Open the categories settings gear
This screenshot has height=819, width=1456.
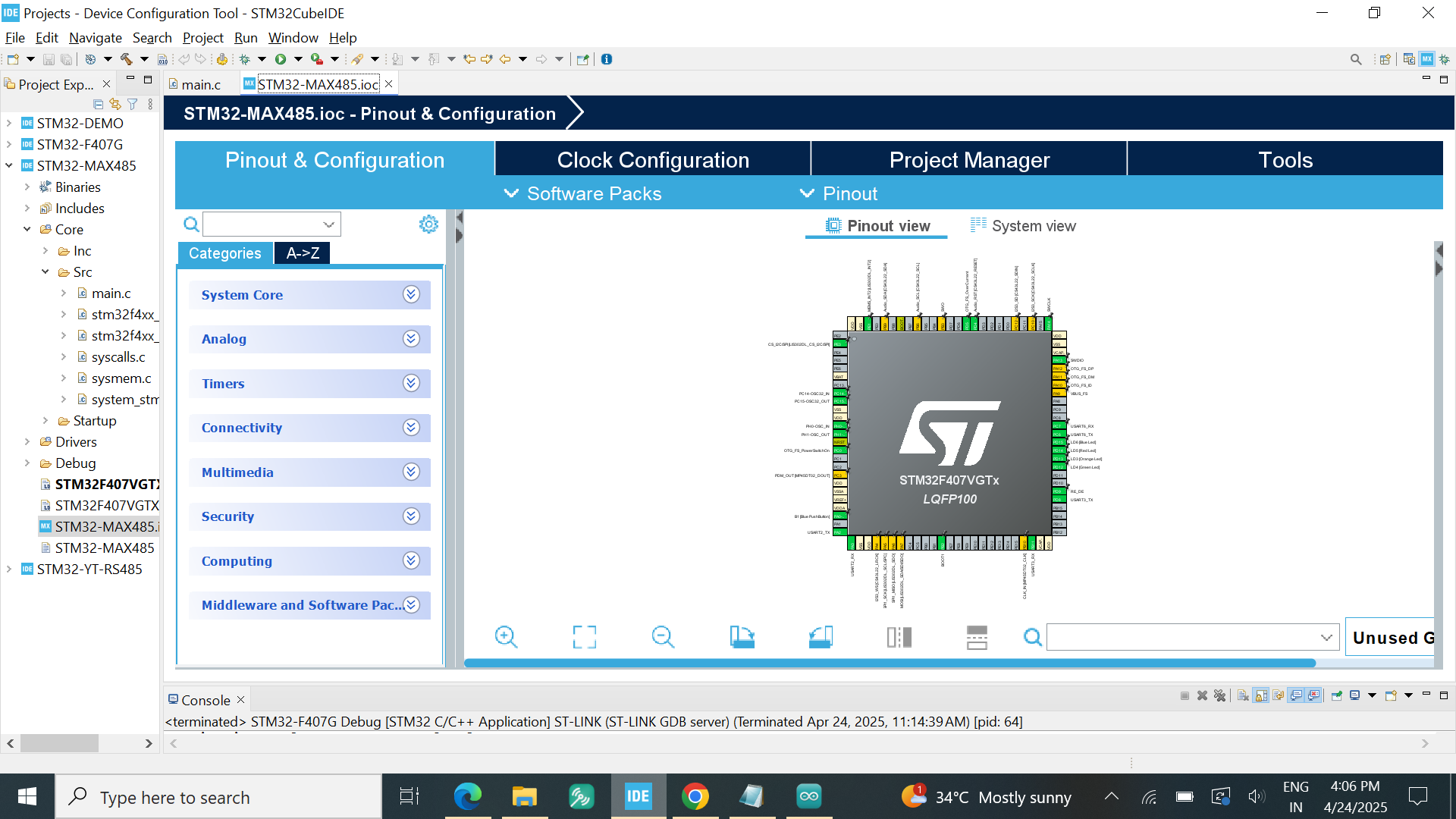[x=428, y=224]
